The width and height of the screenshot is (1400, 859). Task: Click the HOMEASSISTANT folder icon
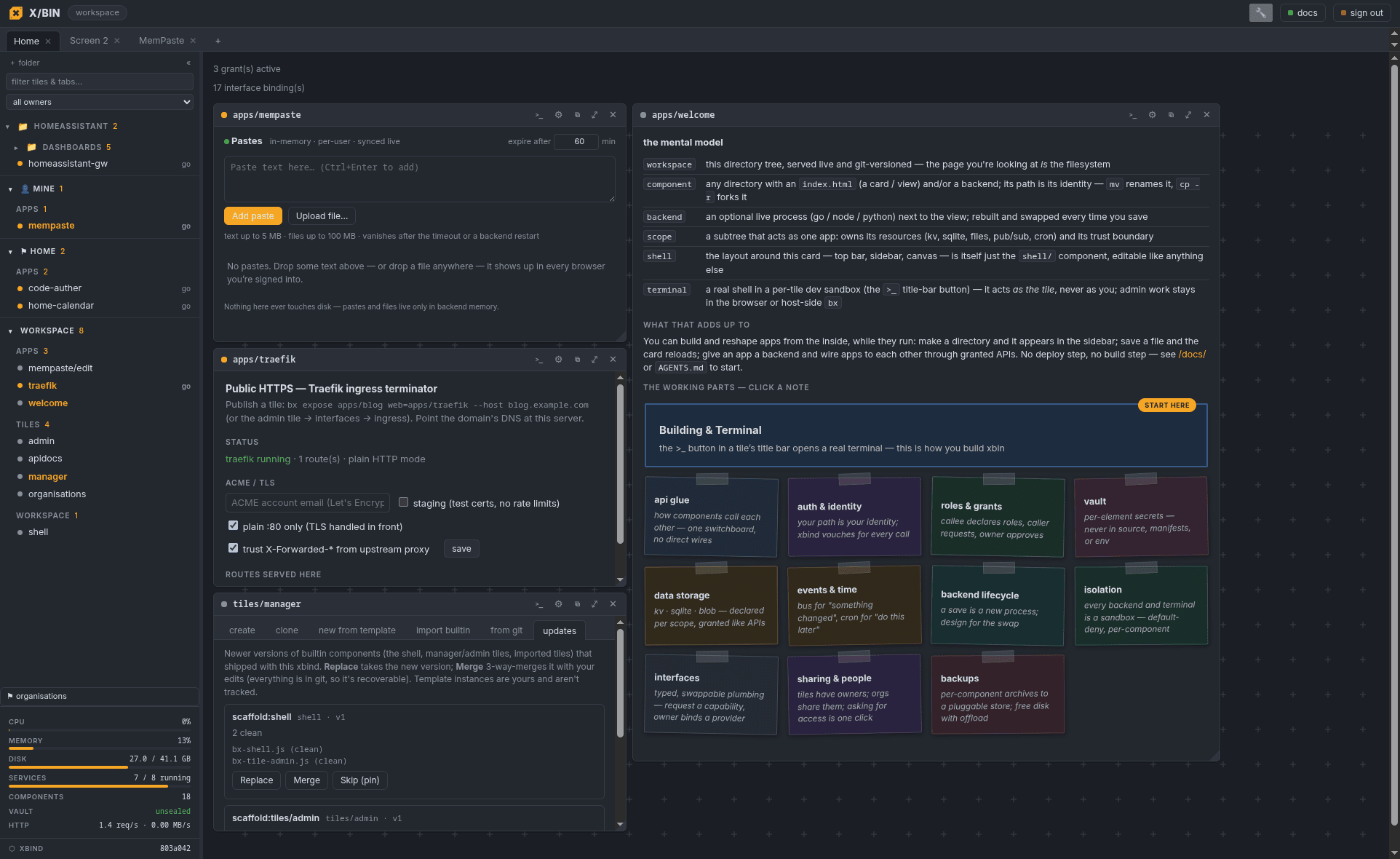point(23,127)
